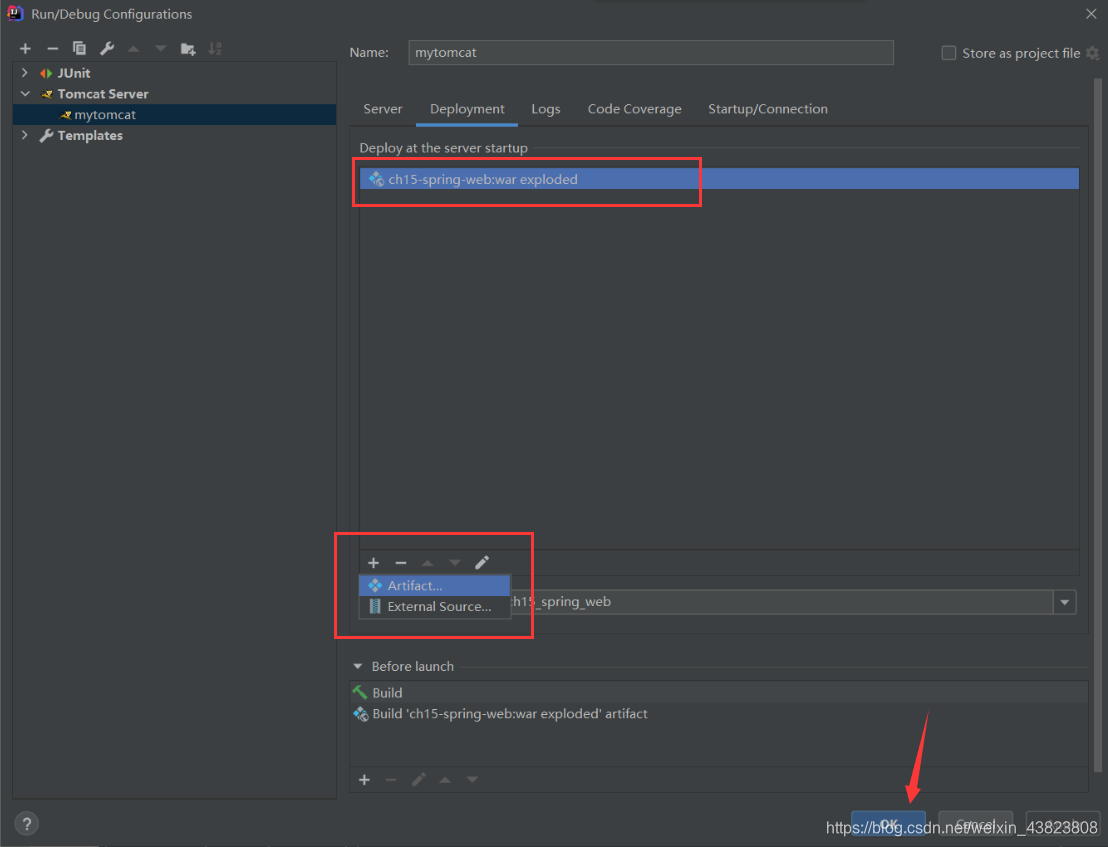The height and width of the screenshot is (847, 1108).
Task: Open the application context dropdown arrow
Action: [x=1065, y=602]
